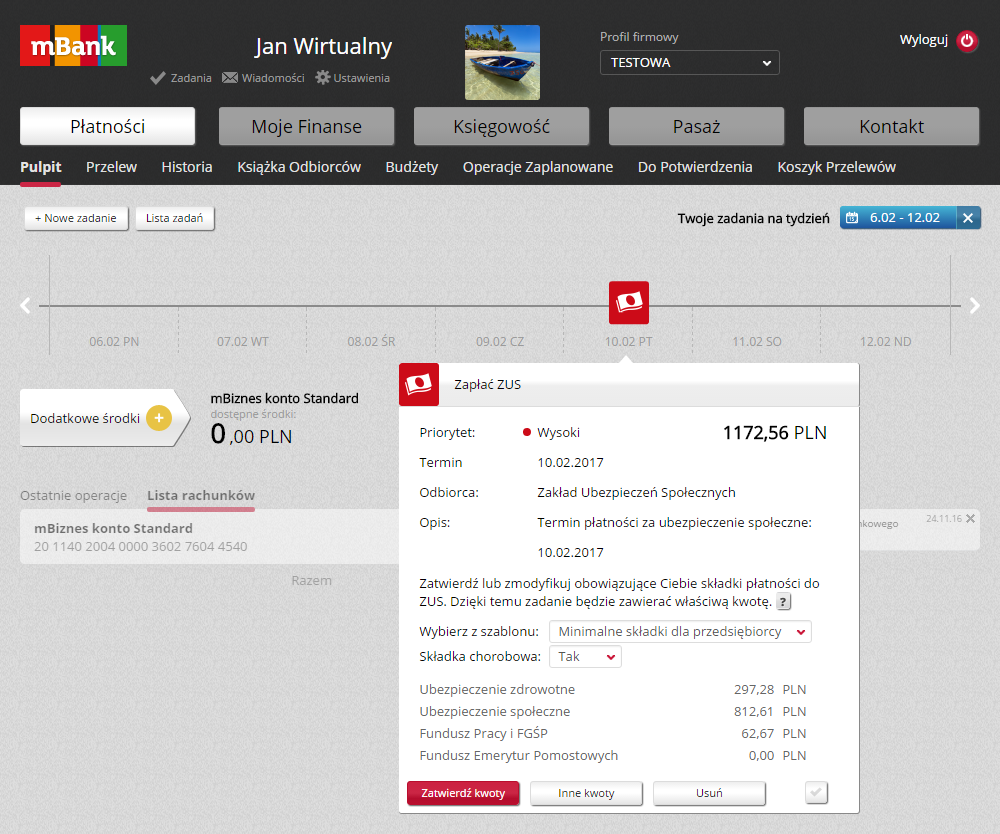This screenshot has height=834, width=1000.
Task: Click the Ubezpieczenie społeczne 812,61 value
Action: [x=754, y=712]
